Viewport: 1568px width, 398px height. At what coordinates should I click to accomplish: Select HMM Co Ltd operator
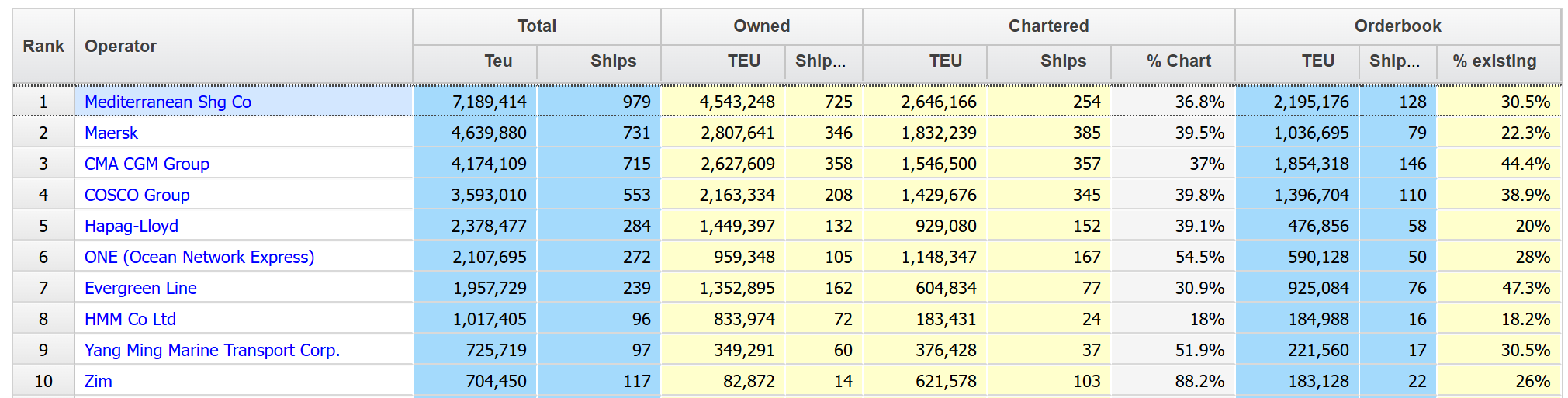[130, 320]
